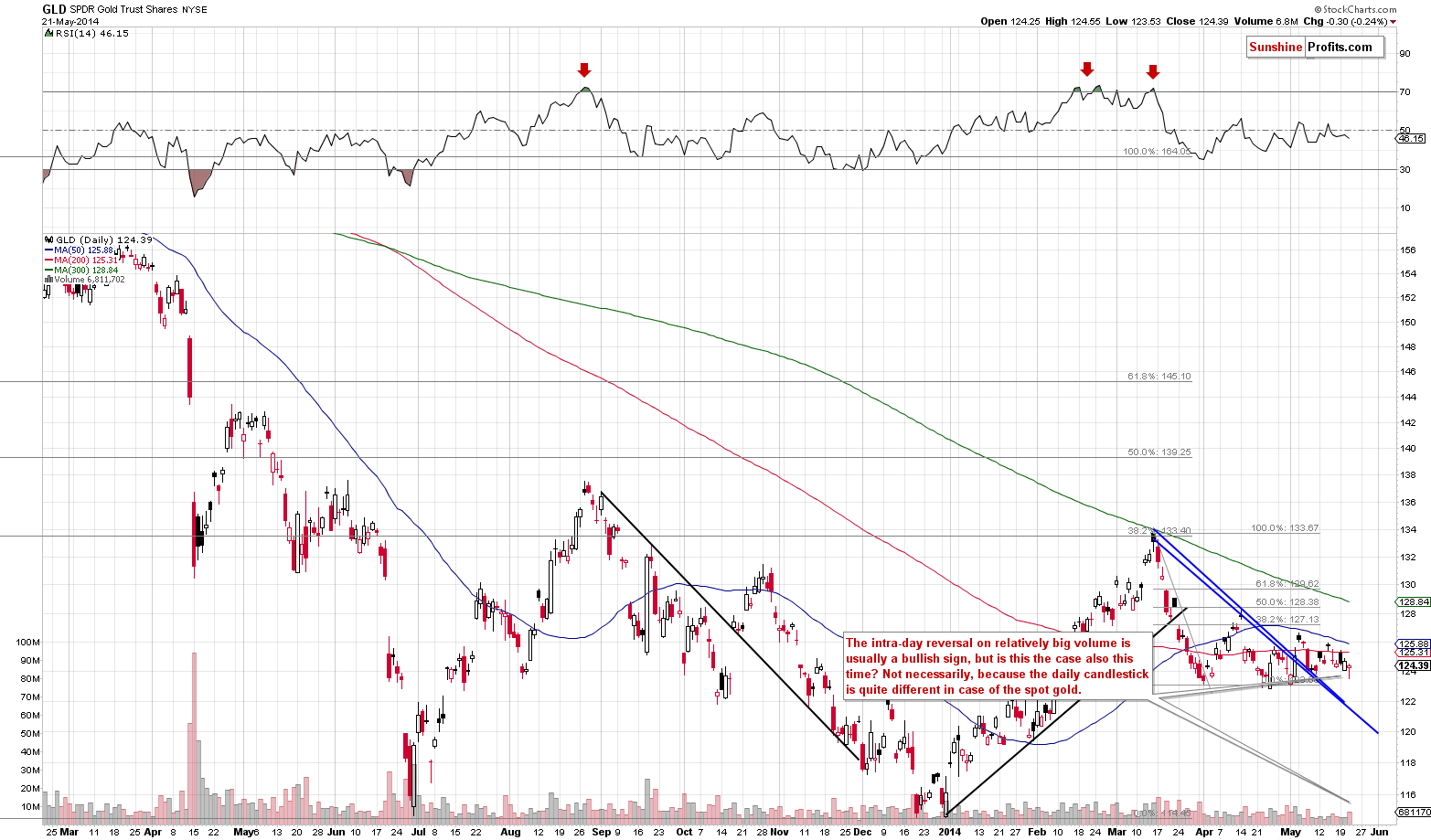Viewport: 1431px width, 840px height.
Task: Click the 125.88 price flag on the right axis
Action: click(x=1412, y=643)
